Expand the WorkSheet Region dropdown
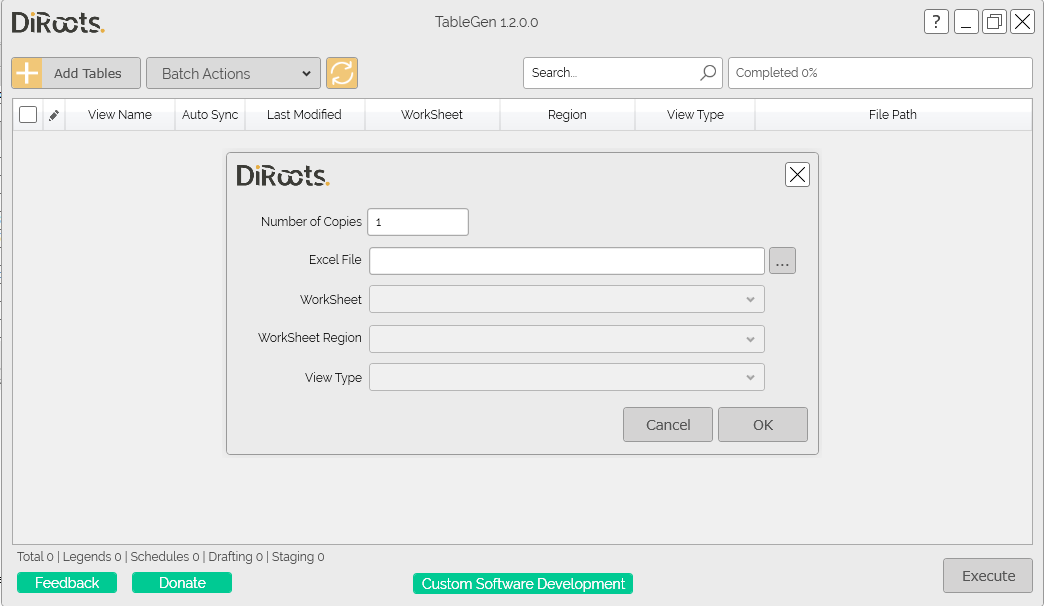 point(567,339)
